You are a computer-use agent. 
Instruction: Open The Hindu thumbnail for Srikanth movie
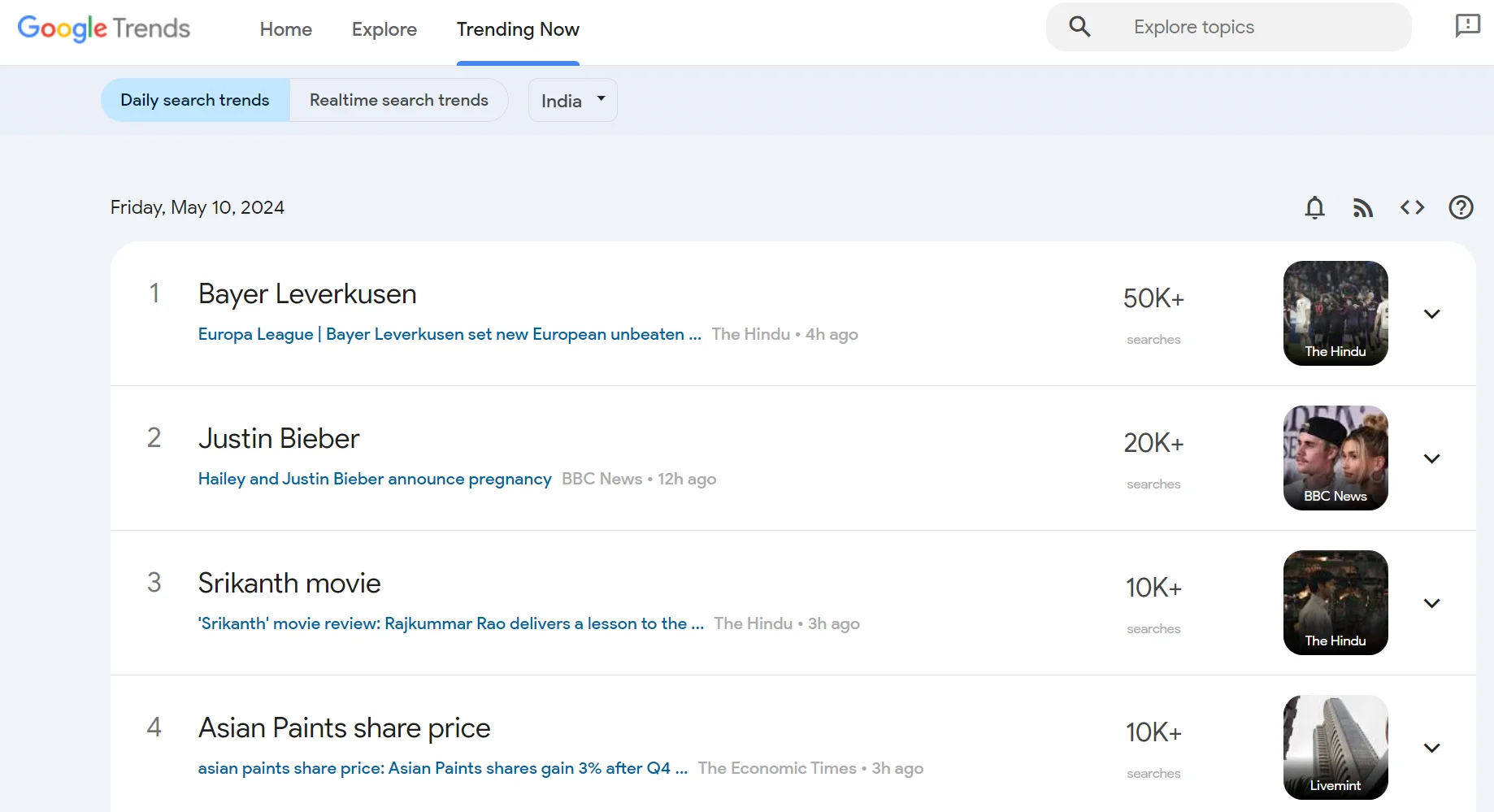(1335, 602)
